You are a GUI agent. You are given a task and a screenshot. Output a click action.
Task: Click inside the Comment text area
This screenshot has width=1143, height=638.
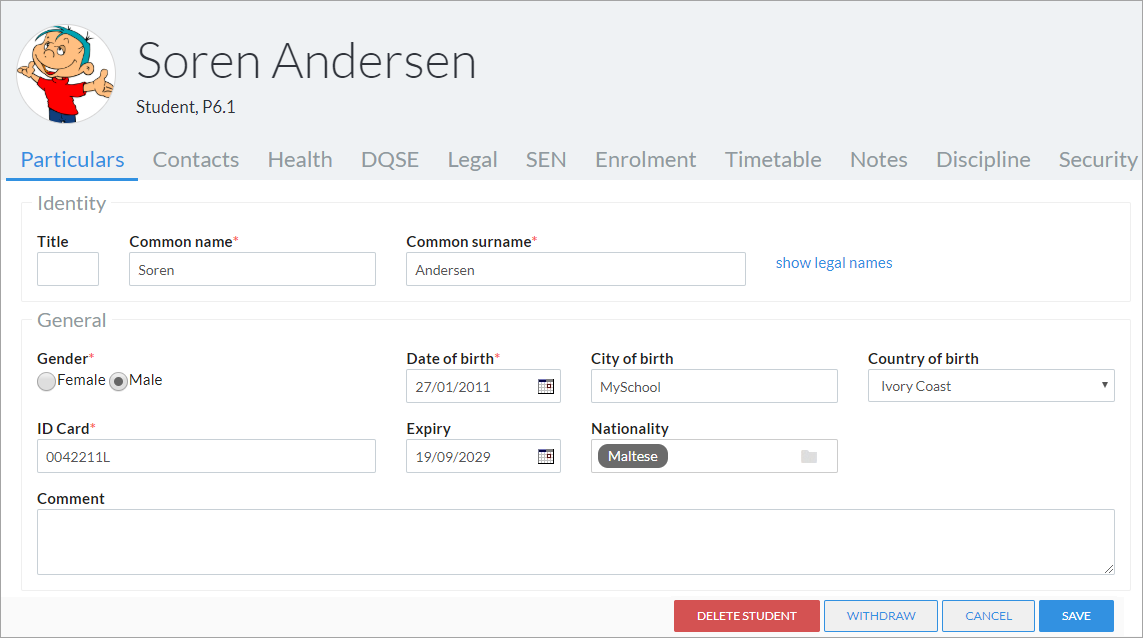point(576,542)
